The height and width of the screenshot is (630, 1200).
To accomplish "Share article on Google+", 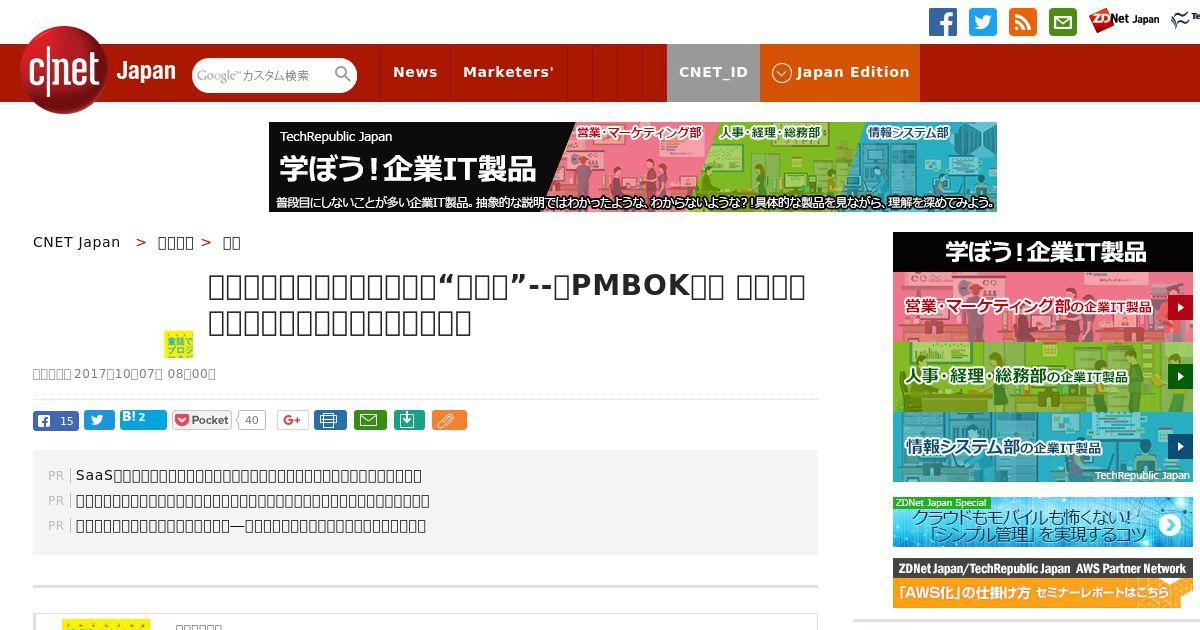I will coord(293,421).
